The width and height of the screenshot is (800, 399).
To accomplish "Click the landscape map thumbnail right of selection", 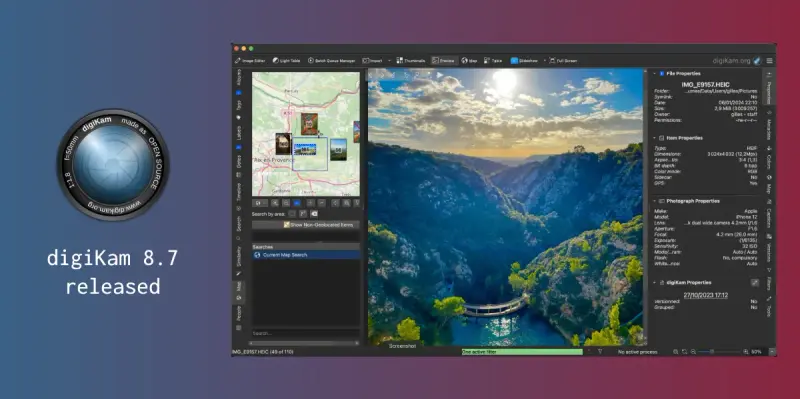I will tap(338, 149).
